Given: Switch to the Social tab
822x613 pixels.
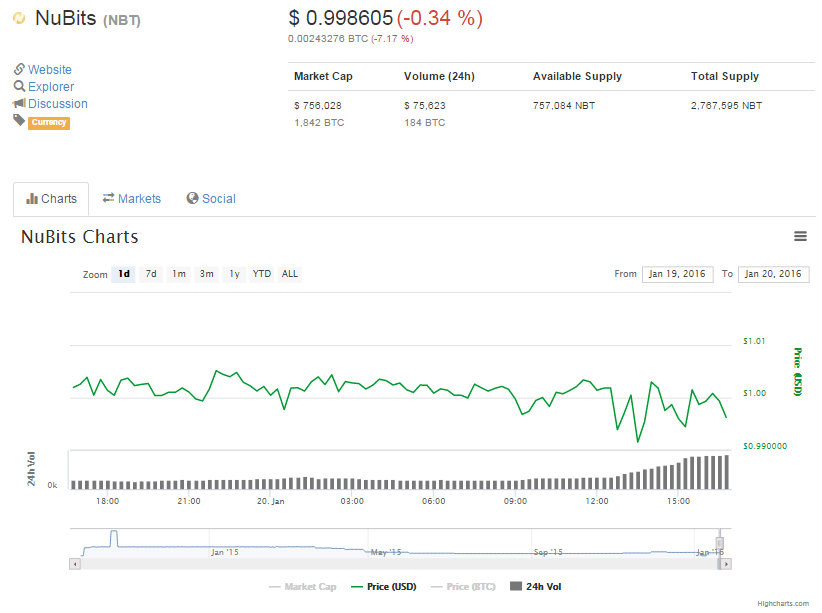Looking at the screenshot, I should click(211, 199).
